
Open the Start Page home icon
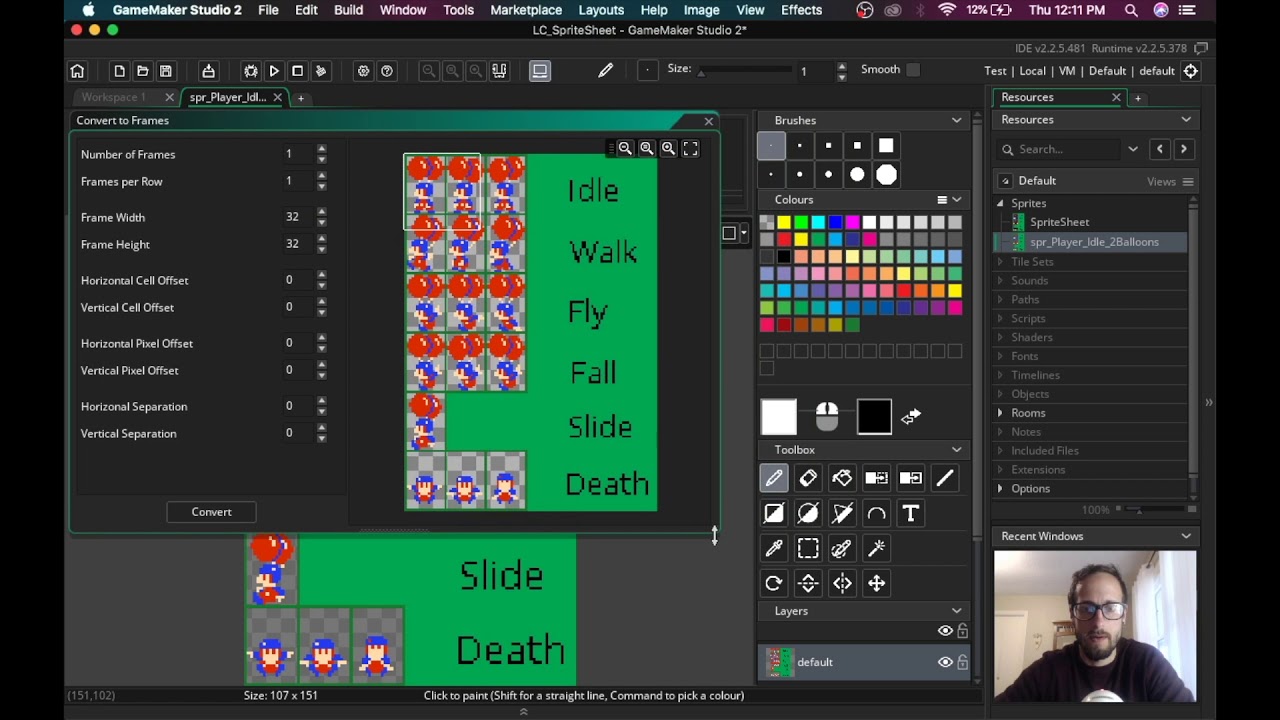[x=77, y=71]
